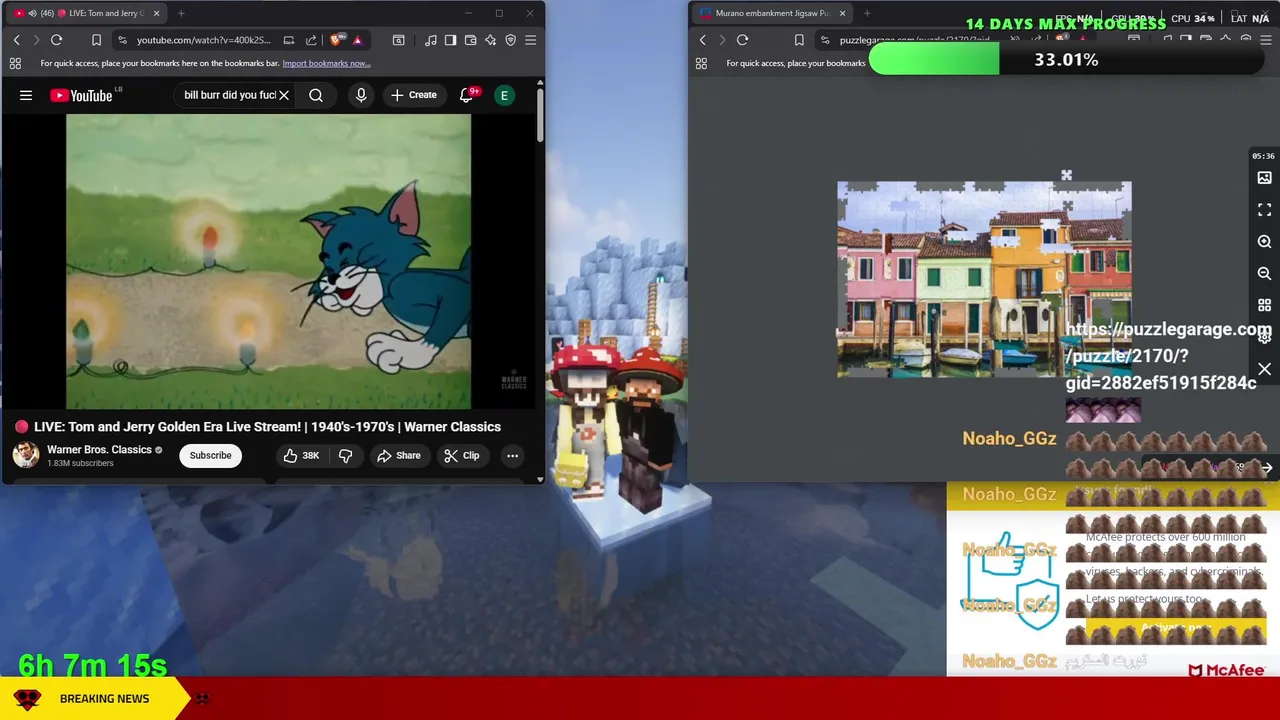Select the Murano embankment Jigsaw Puzzle tab
Viewport: 1280px width, 720px height.
(770, 13)
